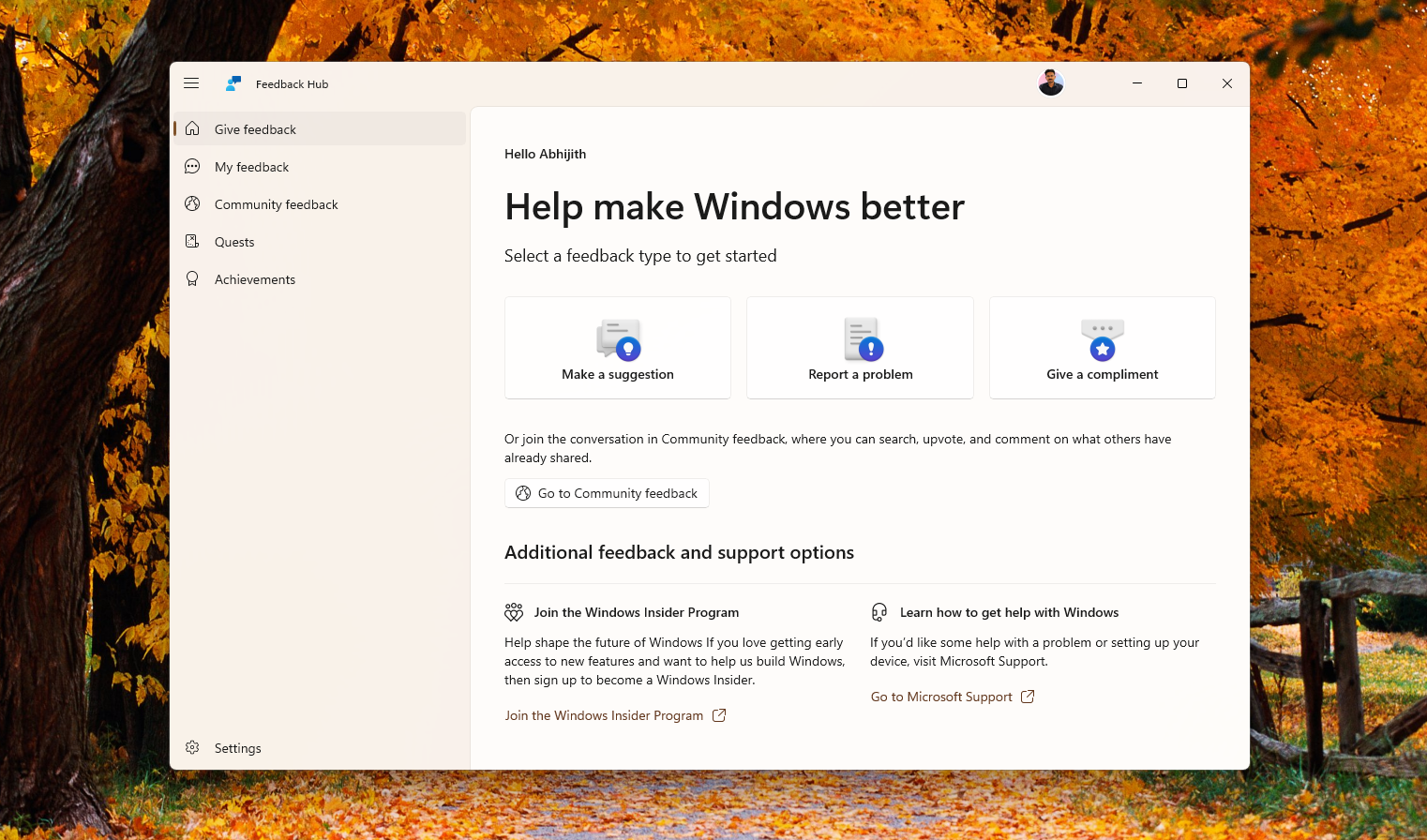This screenshot has height=840, width=1427.
Task: Click the My feedback chat bubble icon
Action: point(192,166)
